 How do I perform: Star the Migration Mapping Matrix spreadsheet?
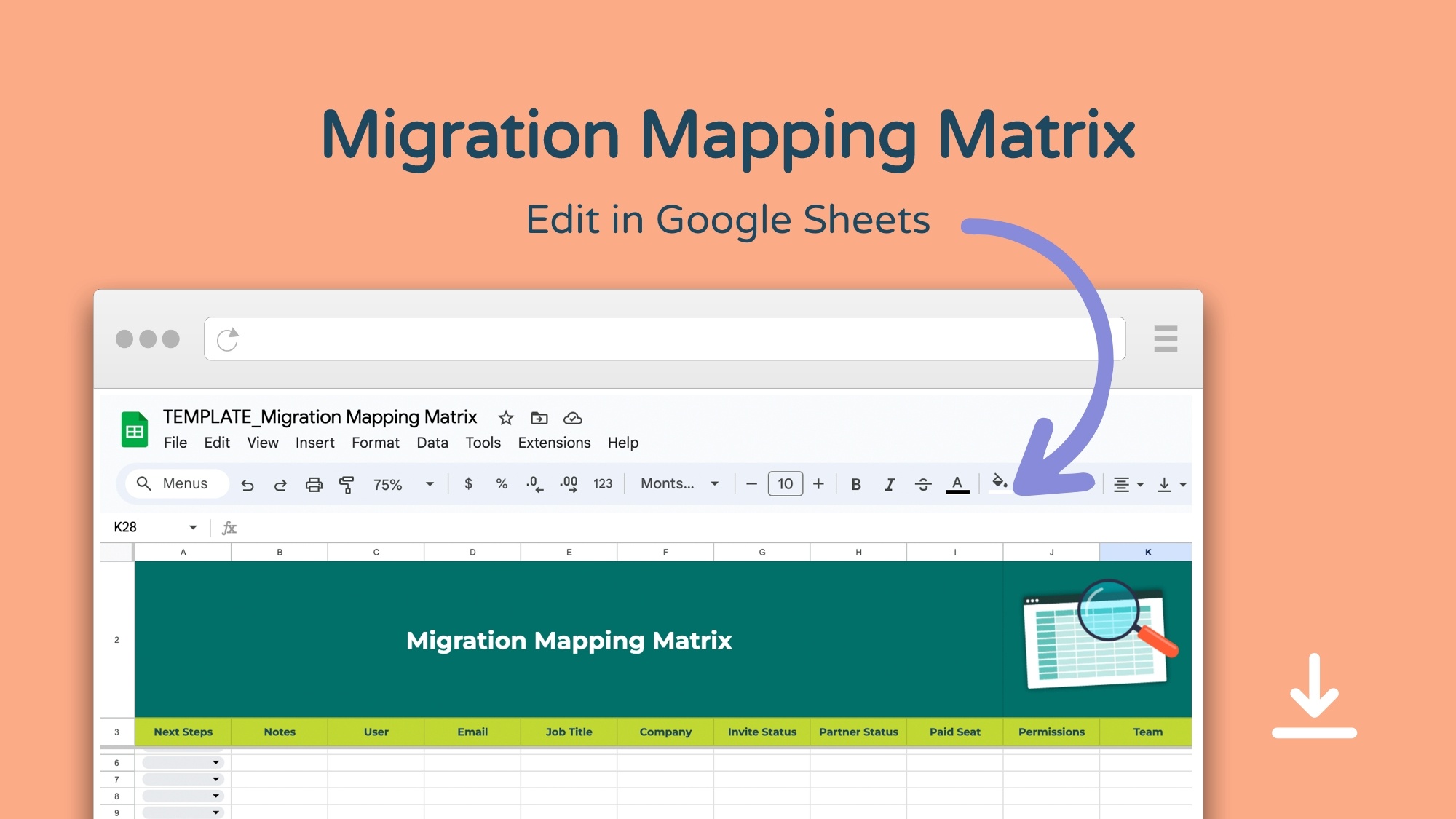pyautogui.click(x=505, y=418)
